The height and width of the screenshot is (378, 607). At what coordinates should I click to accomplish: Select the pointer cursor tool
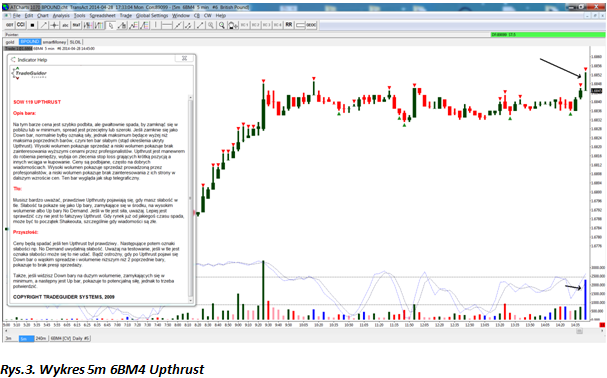click(111, 25)
